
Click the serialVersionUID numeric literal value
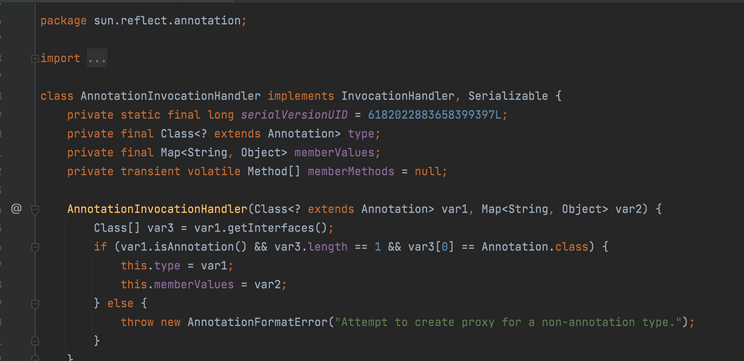[x=435, y=115]
